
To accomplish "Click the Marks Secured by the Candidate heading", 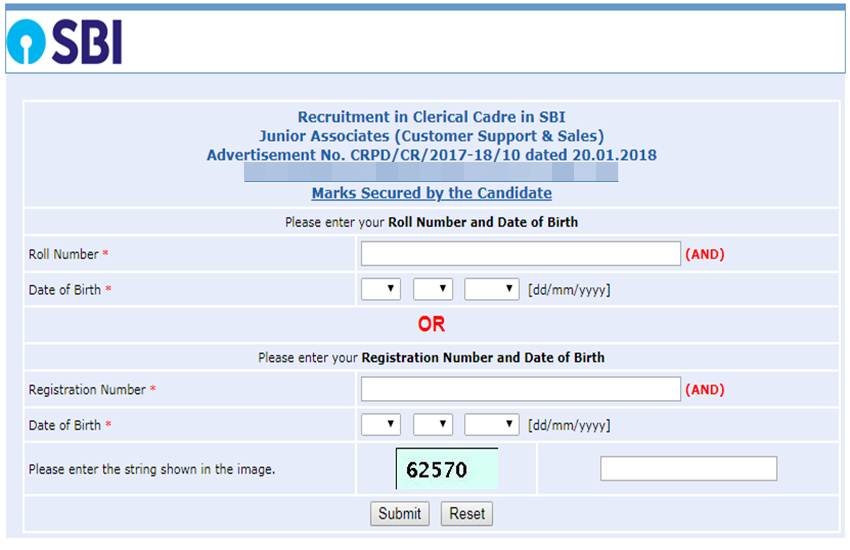I will pos(431,193).
